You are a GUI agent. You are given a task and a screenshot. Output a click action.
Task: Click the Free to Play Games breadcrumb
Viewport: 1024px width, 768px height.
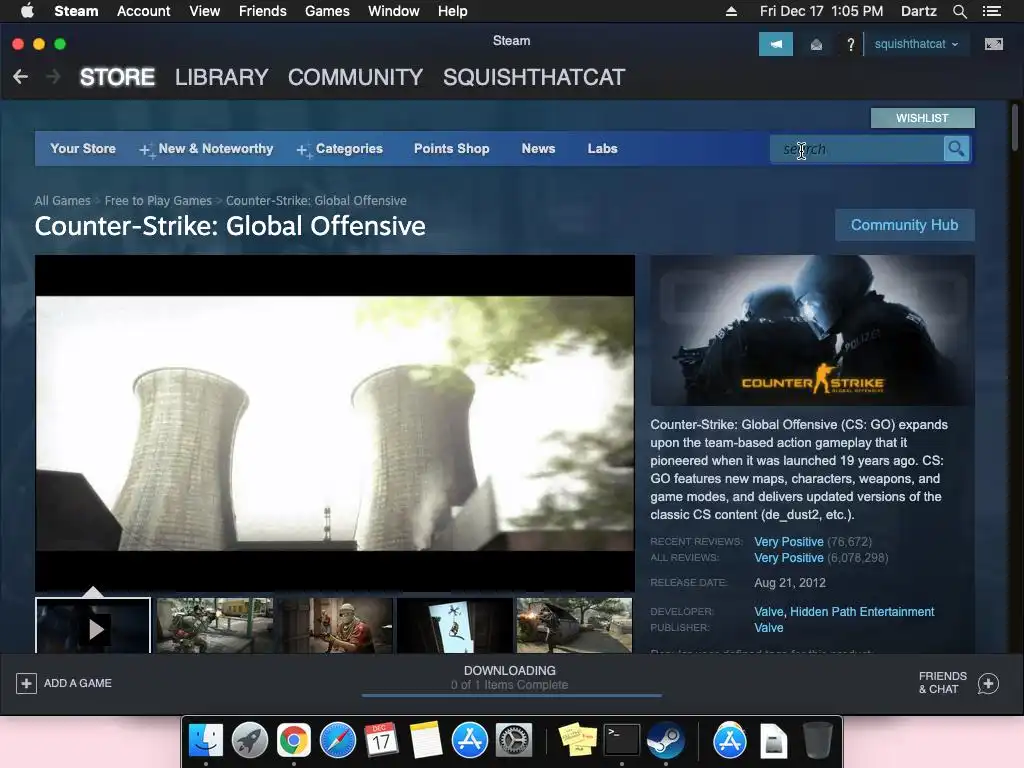click(x=158, y=200)
